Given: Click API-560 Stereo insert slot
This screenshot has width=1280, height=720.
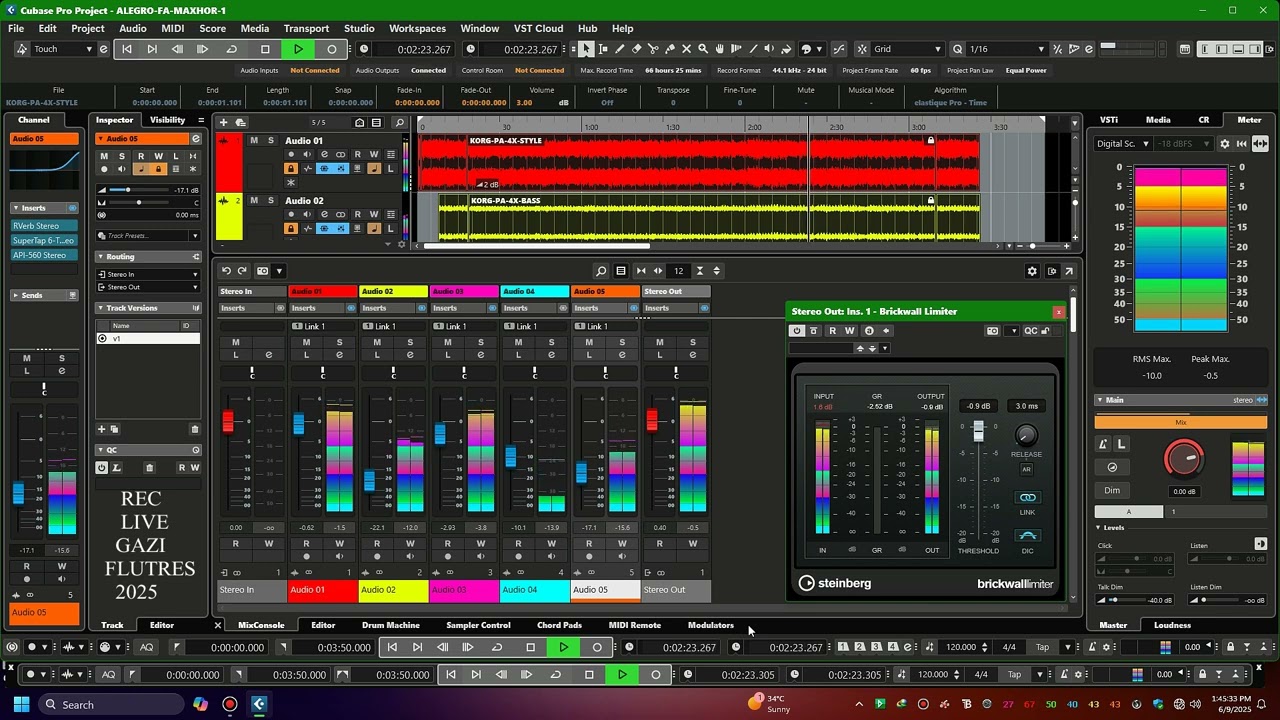Looking at the screenshot, I should [44, 255].
